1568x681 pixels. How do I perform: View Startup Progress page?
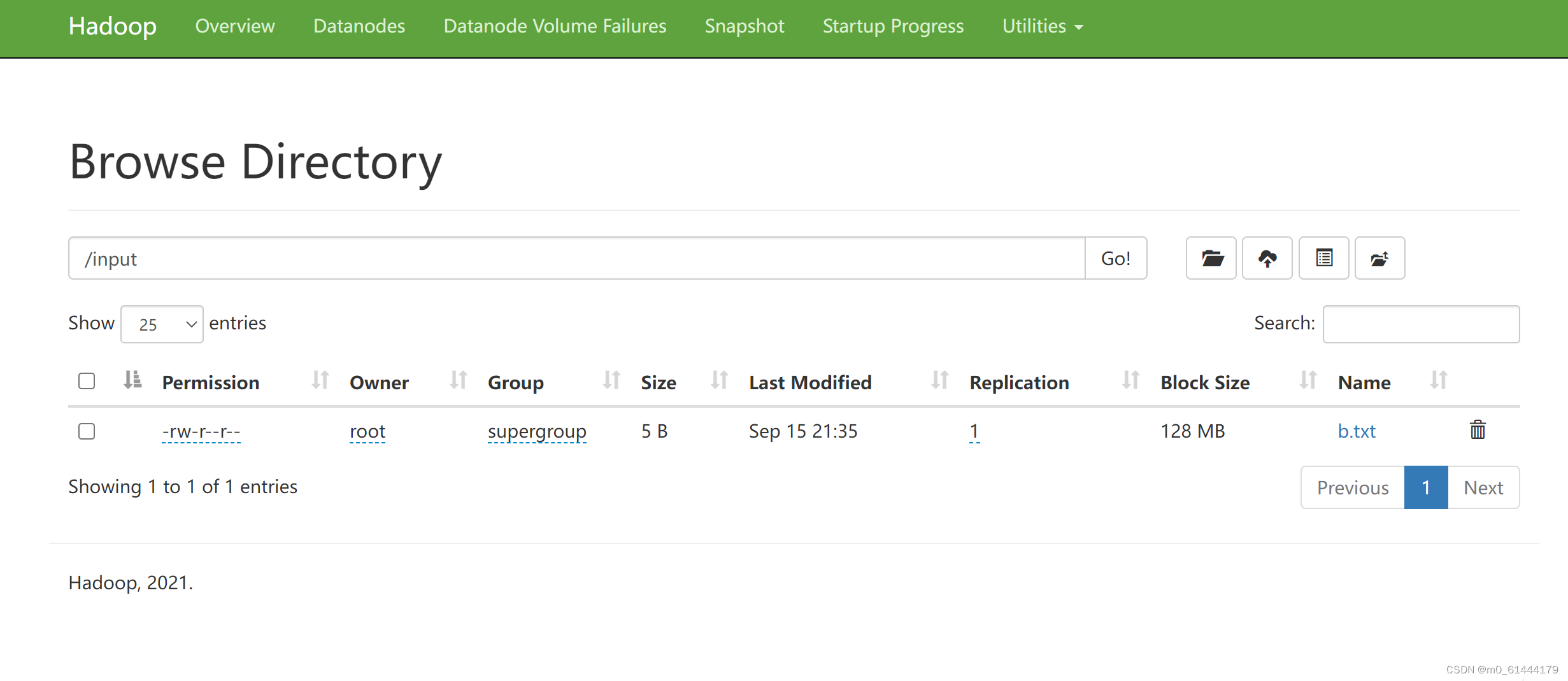pos(893,26)
